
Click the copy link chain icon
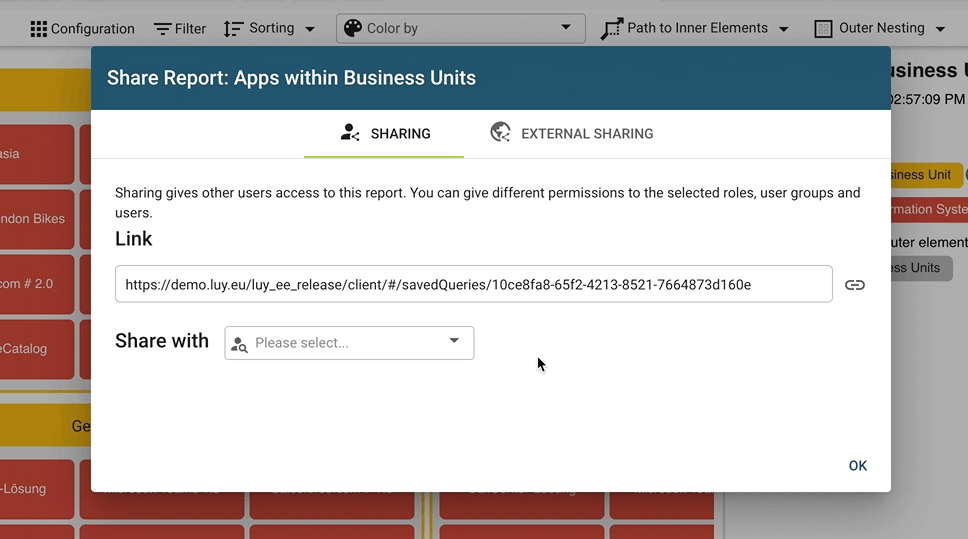pos(854,285)
